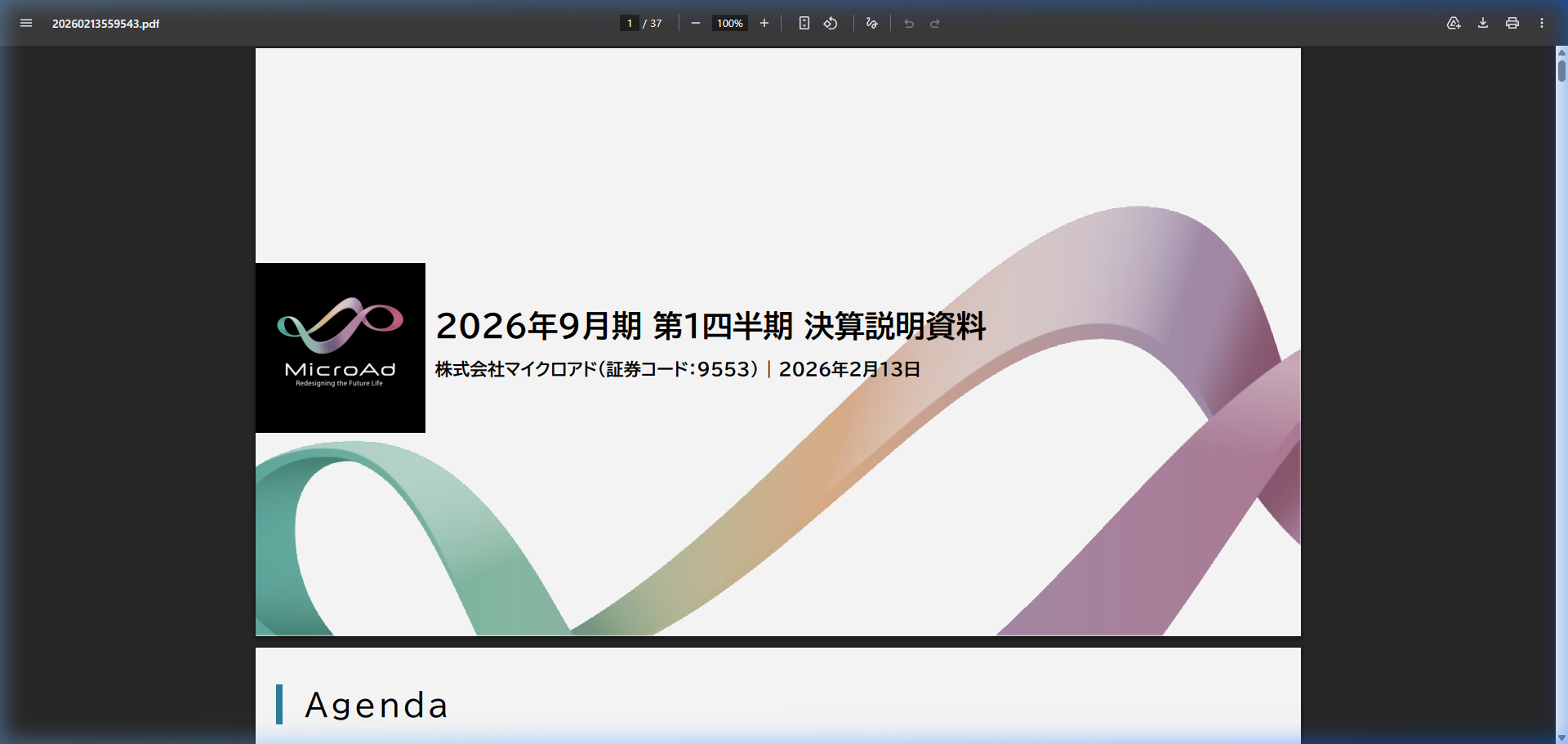Click the page number input field
This screenshot has height=744, width=1568.
click(629, 23)
